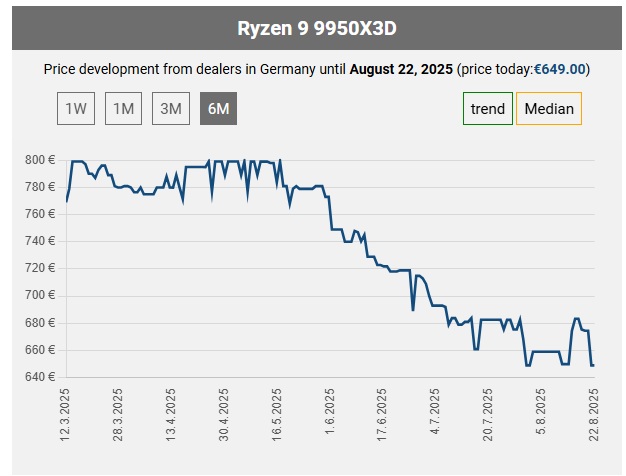
Task: Click the 16.5.2025 date label
Action: click(x=277, y=415)
